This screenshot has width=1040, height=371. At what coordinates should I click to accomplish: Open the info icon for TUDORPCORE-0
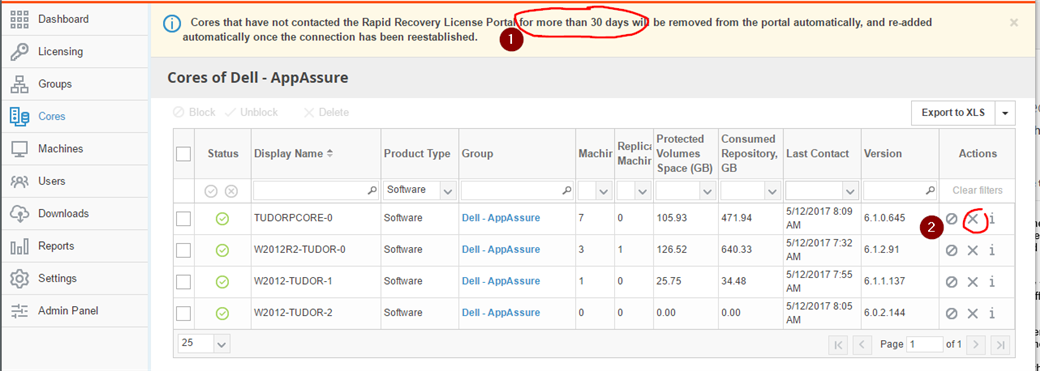(992, 218)
